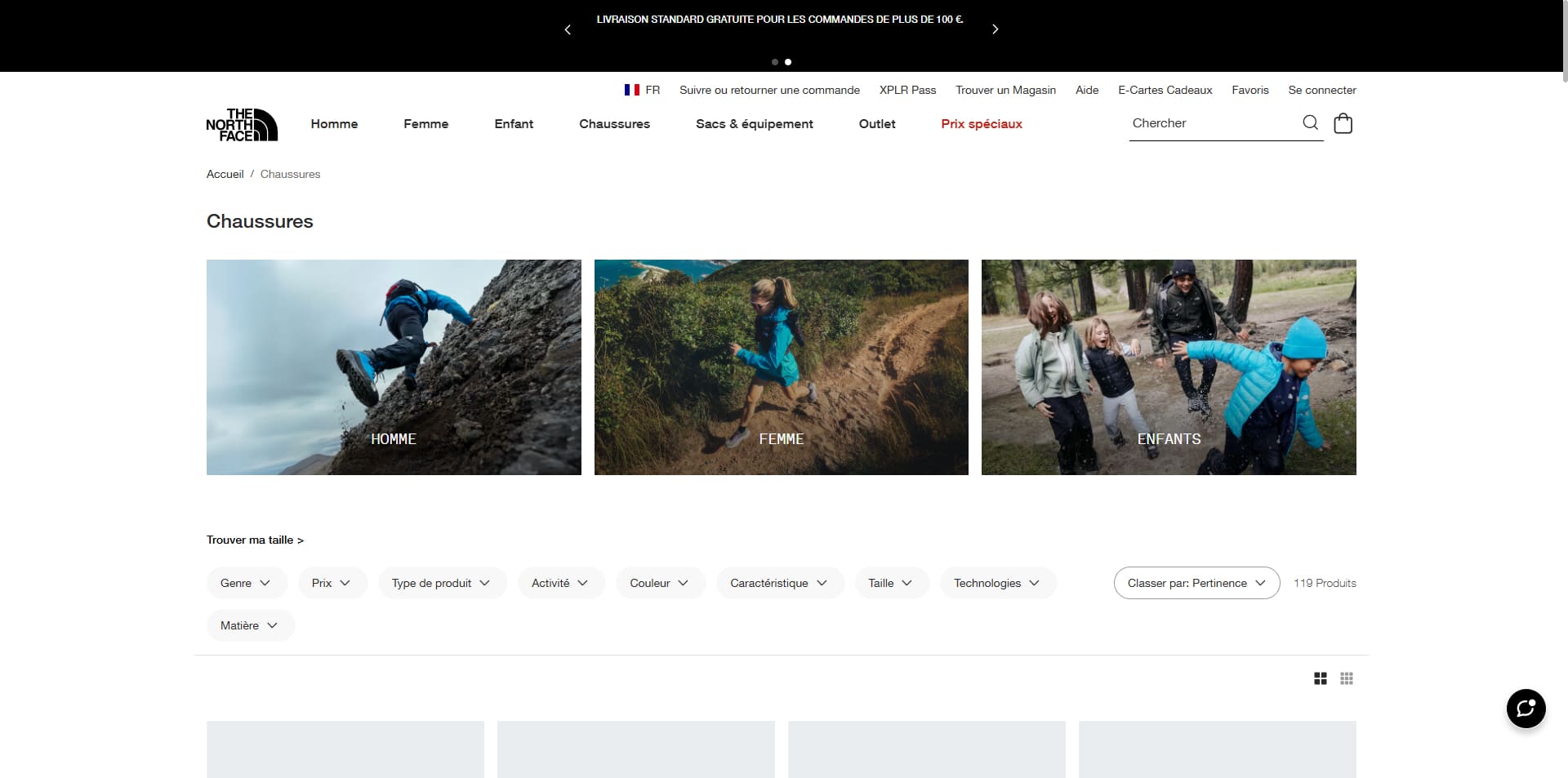Open E-Cartes Cadeaux link

pos(1165,90)
